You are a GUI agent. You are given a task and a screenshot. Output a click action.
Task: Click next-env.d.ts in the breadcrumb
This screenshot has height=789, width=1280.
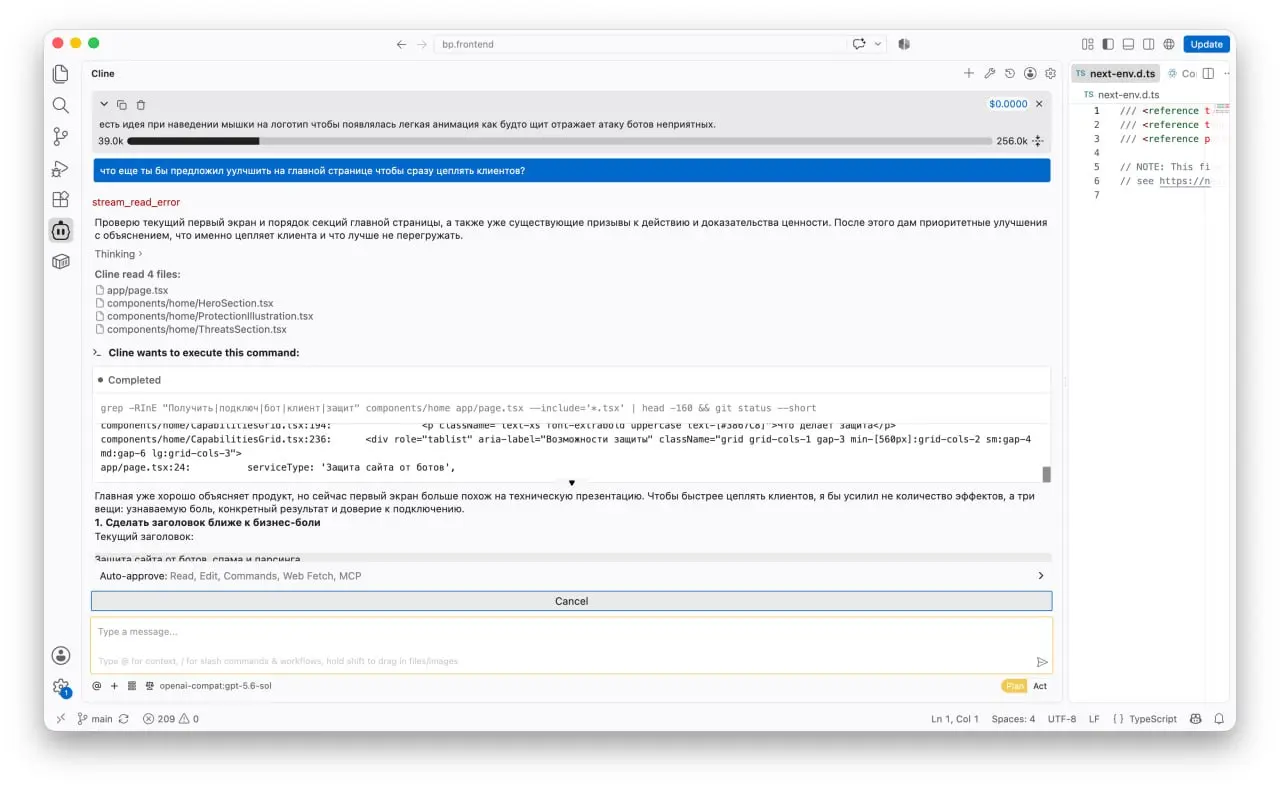tap(1128, 95)
